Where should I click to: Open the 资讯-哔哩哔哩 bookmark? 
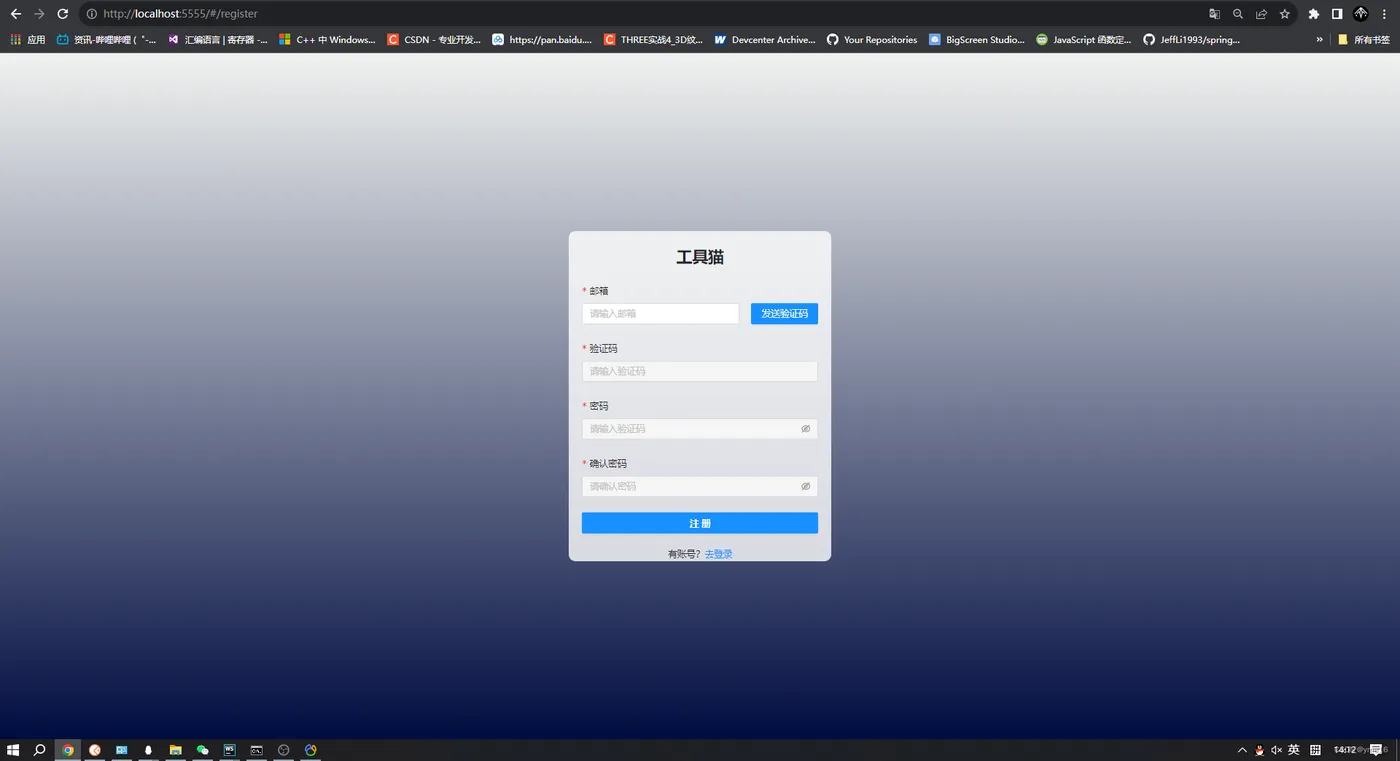[x=107, y=40]
